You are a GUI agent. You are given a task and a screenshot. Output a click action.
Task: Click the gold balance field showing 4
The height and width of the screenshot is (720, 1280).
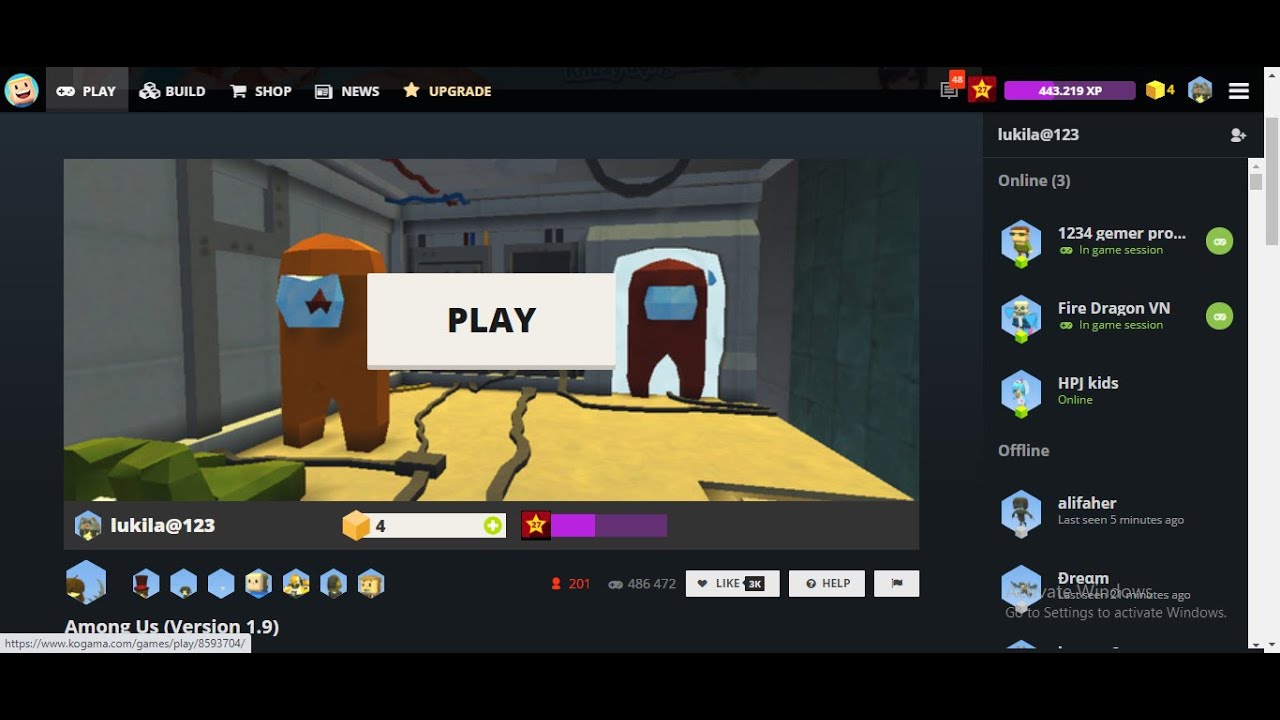tap(438, 526)
